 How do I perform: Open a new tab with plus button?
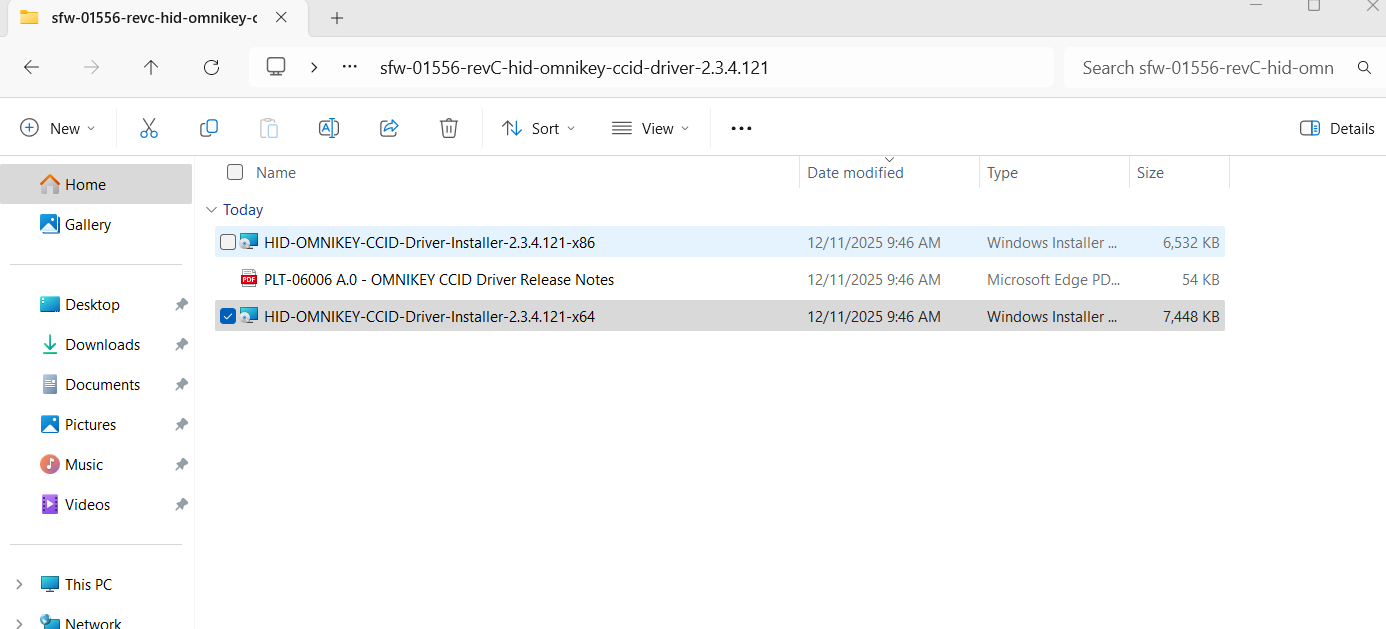point(337,18)
